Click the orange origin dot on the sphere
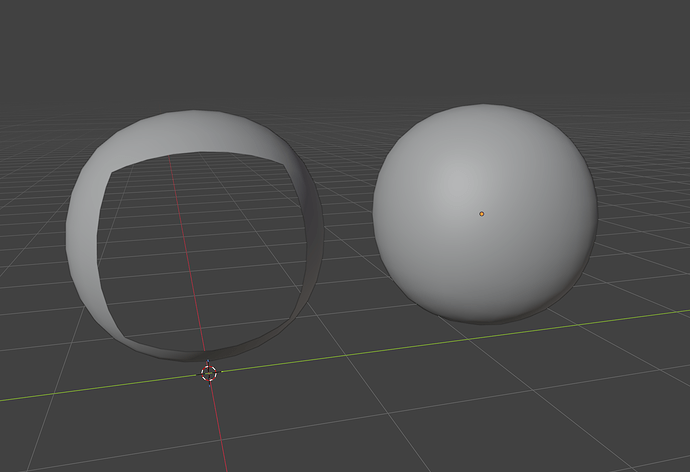 pyautogui.click(x=482, y=214)
